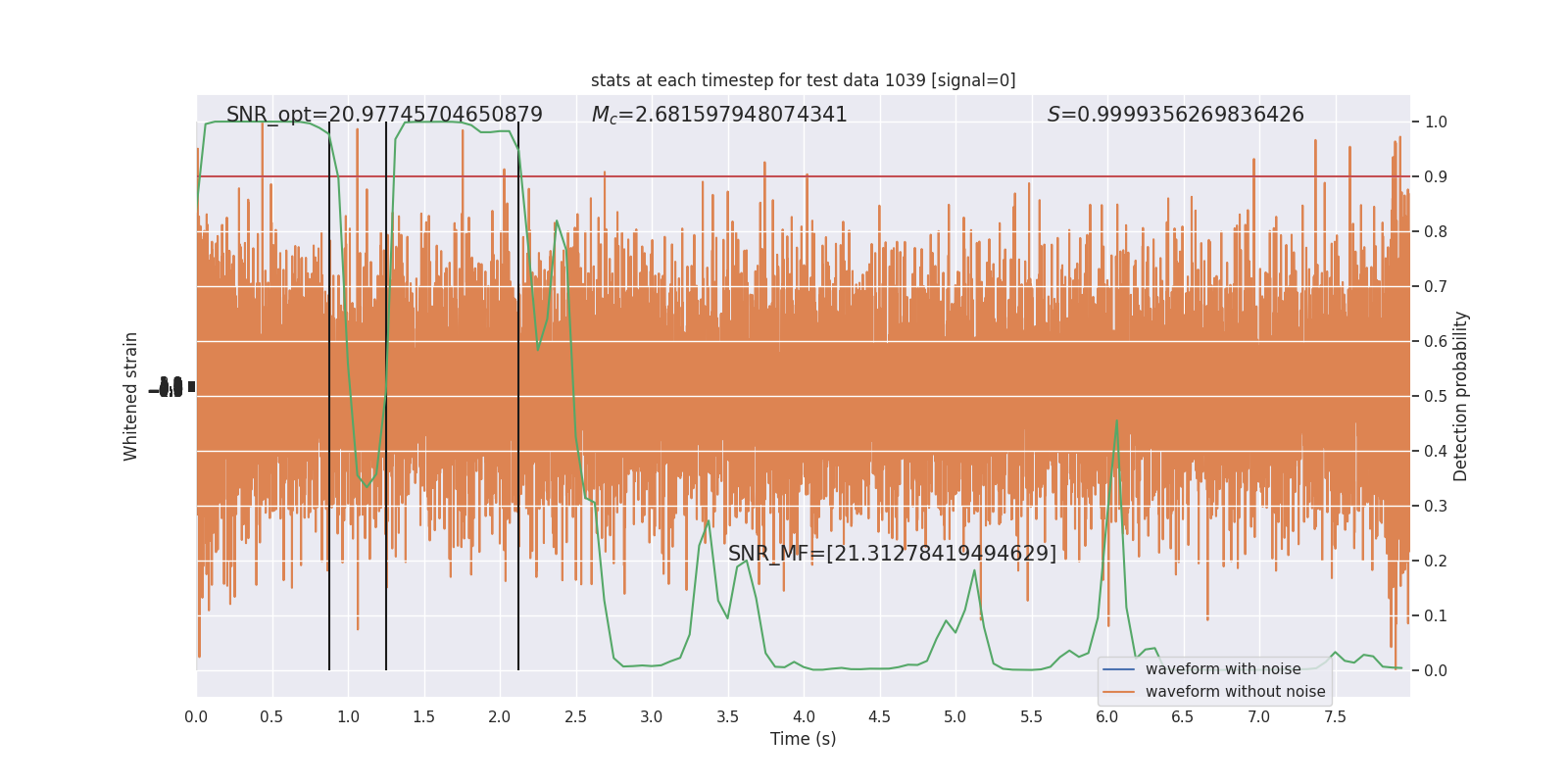Select the "waveform without noise" legend entry

point(1235,692)
